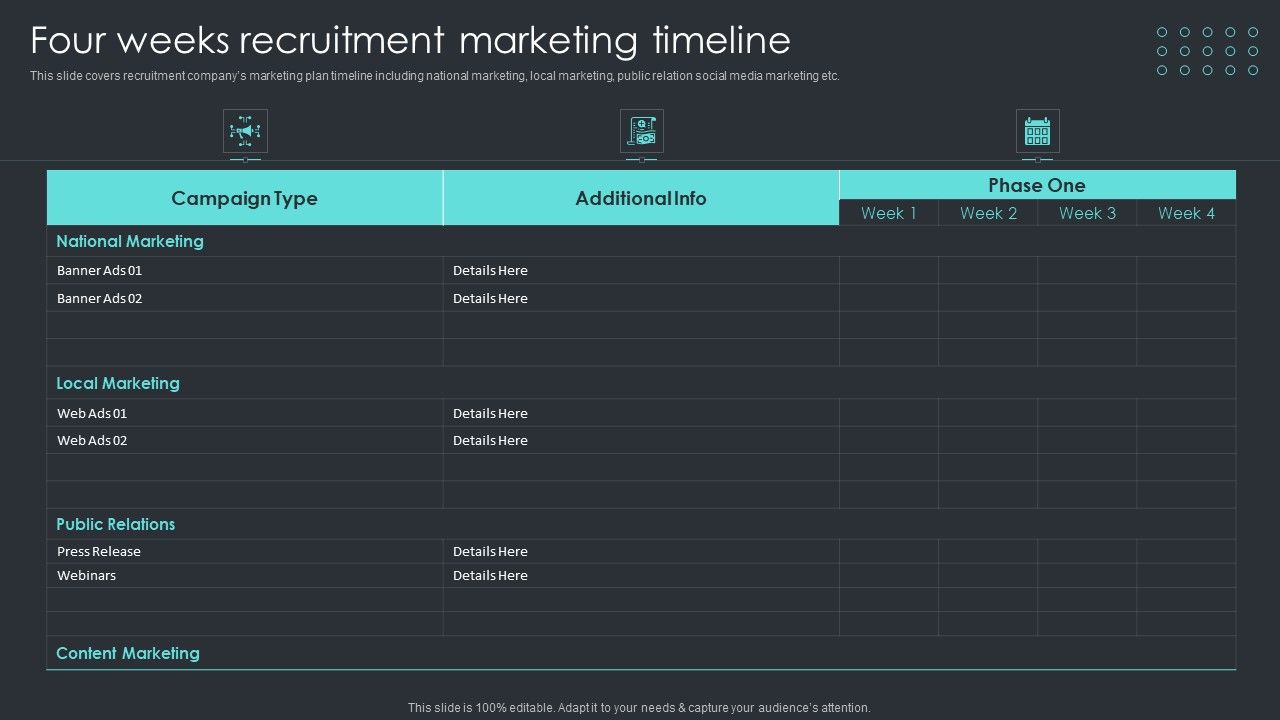
Task: Click the Week 1 cell for Banner Ads 01
Action: 889,270
